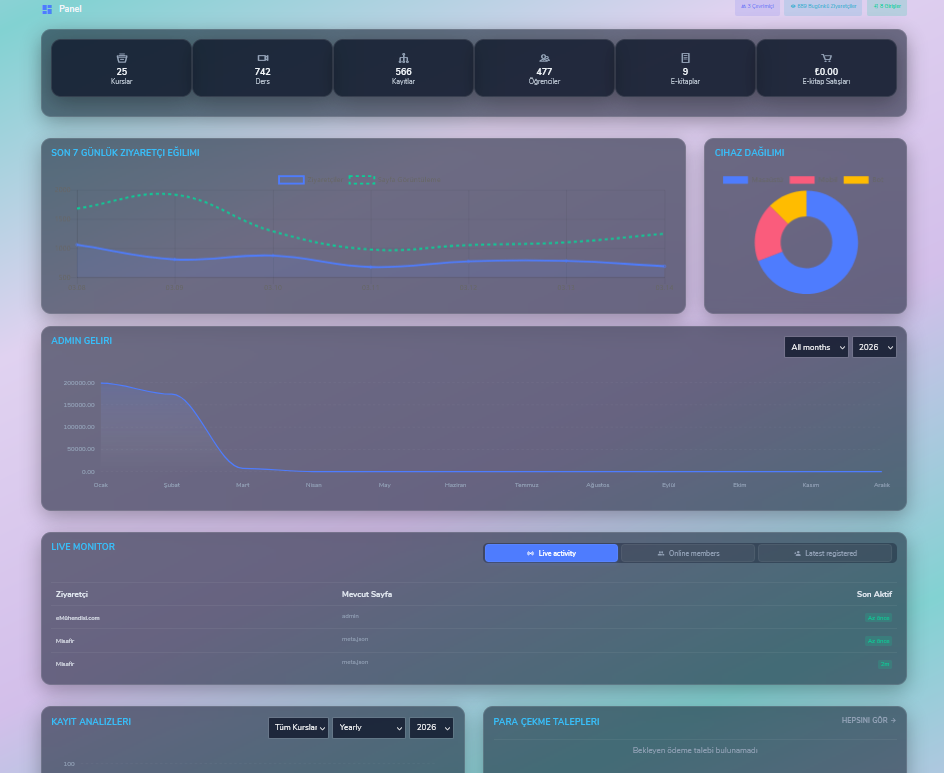
Task: Click the E-kitap Satışları cart icon
Action: click(x=826, y=58)
